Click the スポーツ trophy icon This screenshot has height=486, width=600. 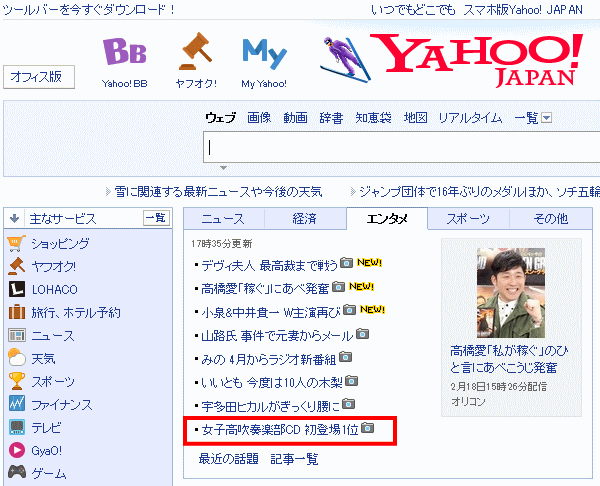(x=17, y=381)
